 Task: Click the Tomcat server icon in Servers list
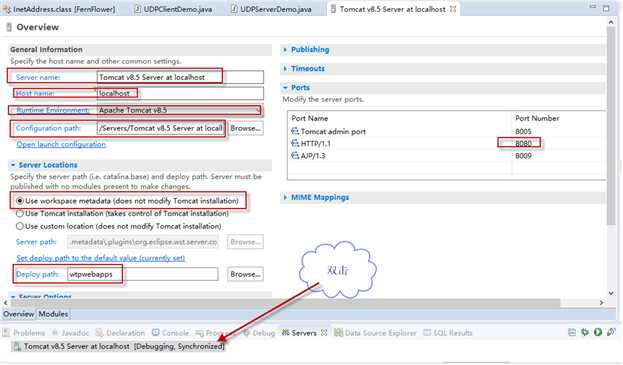coord(17,347)
